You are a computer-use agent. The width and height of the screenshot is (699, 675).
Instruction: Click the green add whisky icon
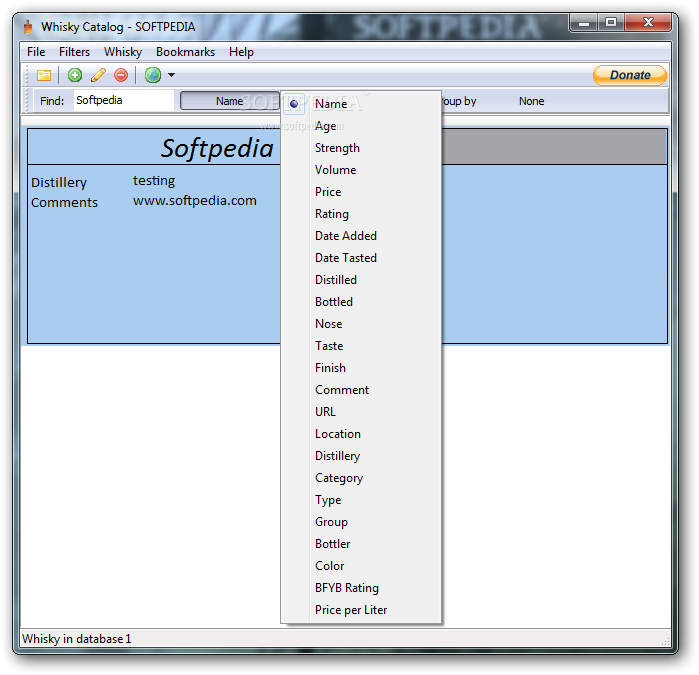pos(75,75)
